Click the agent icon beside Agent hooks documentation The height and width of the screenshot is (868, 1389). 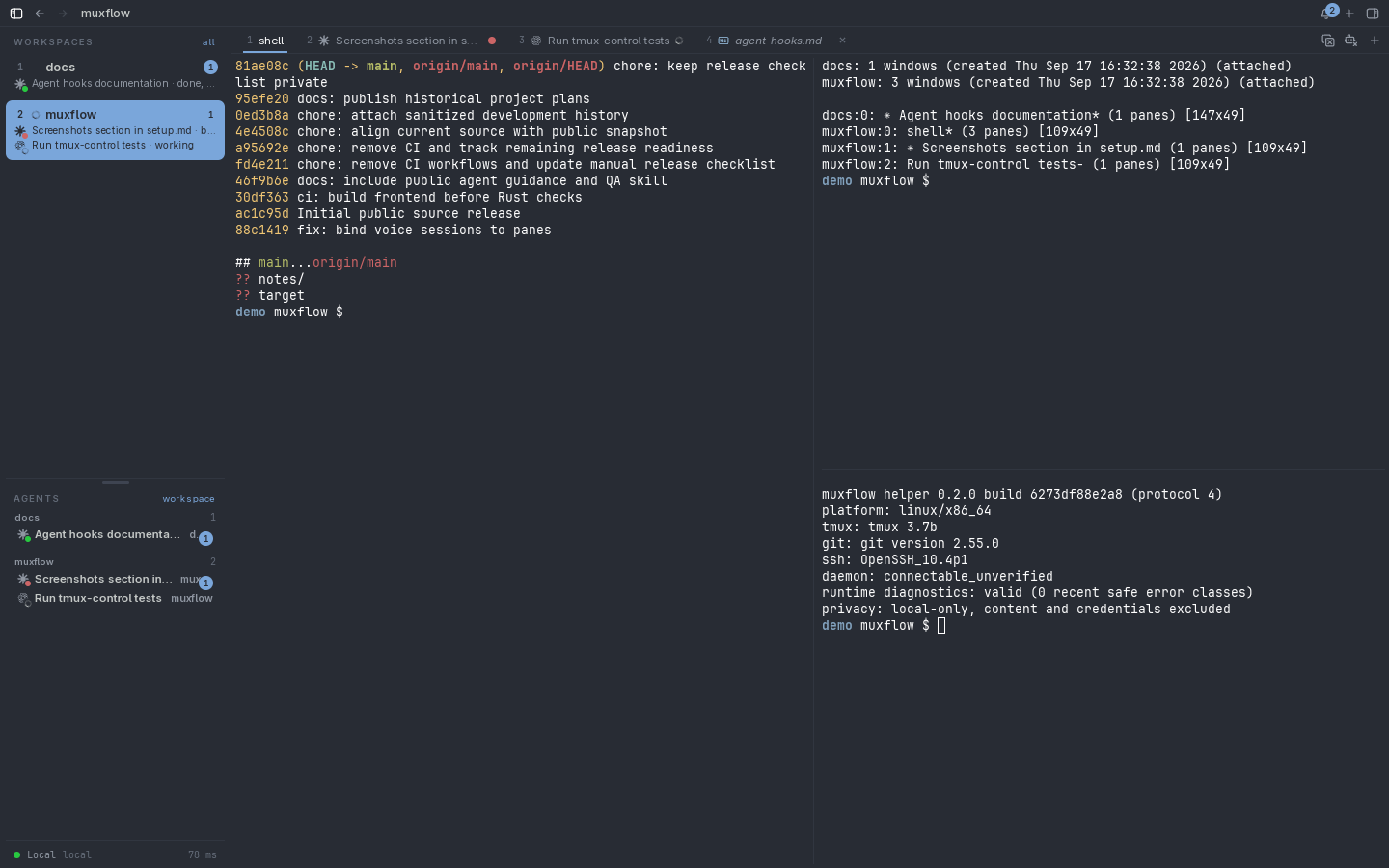click(x=23, y=535)
